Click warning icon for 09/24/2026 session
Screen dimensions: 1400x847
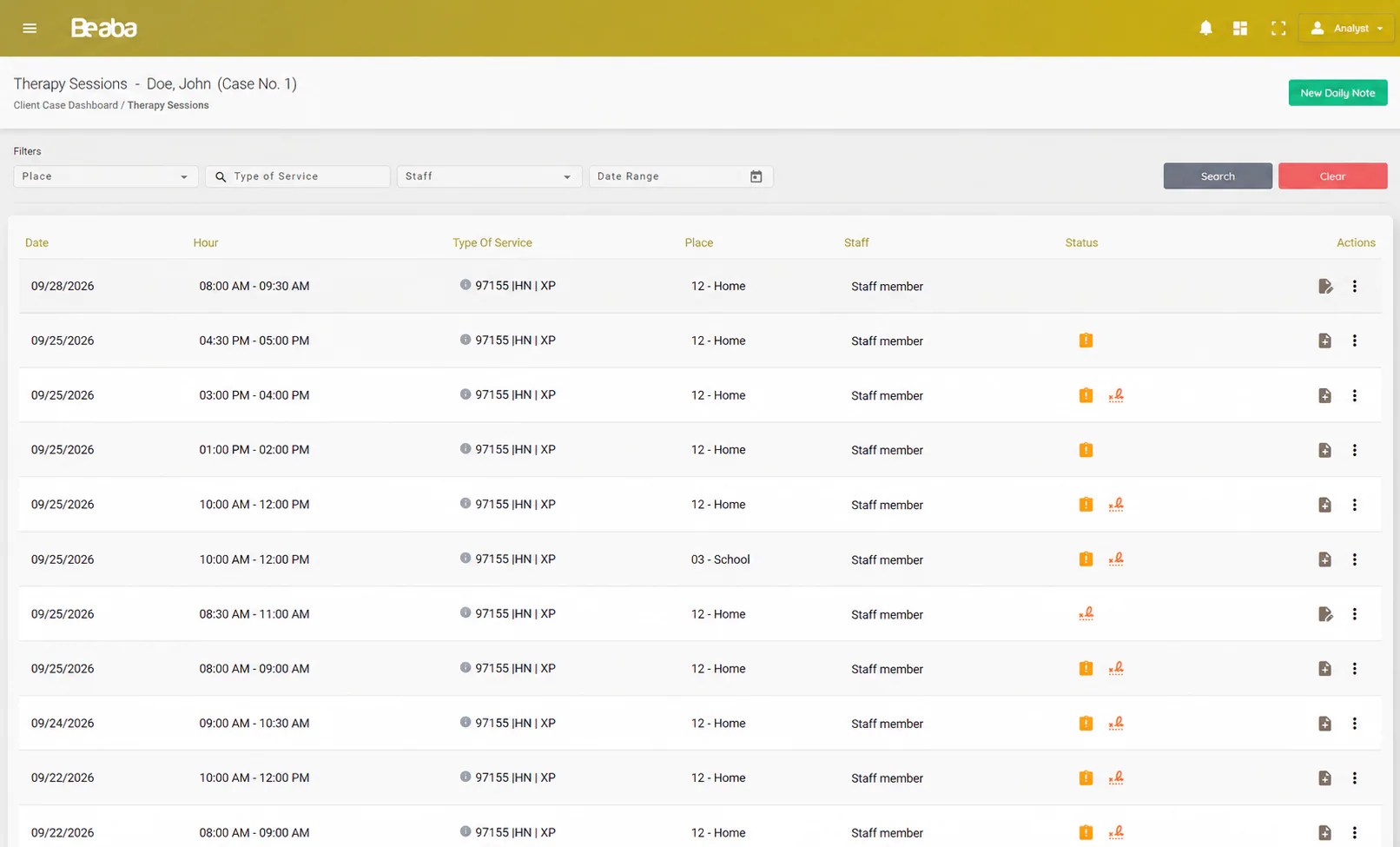1086,723
